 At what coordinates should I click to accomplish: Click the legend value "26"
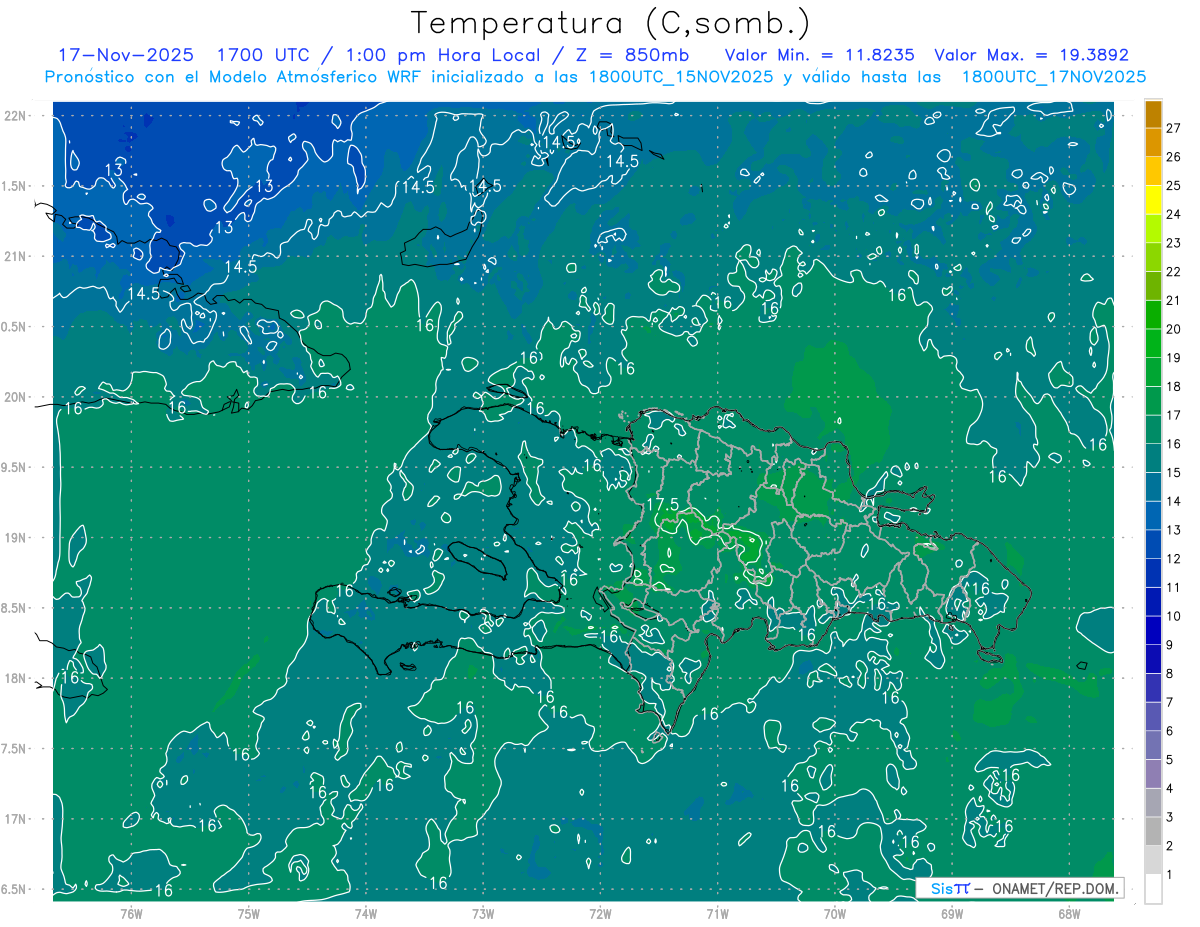pos(1174,157)
